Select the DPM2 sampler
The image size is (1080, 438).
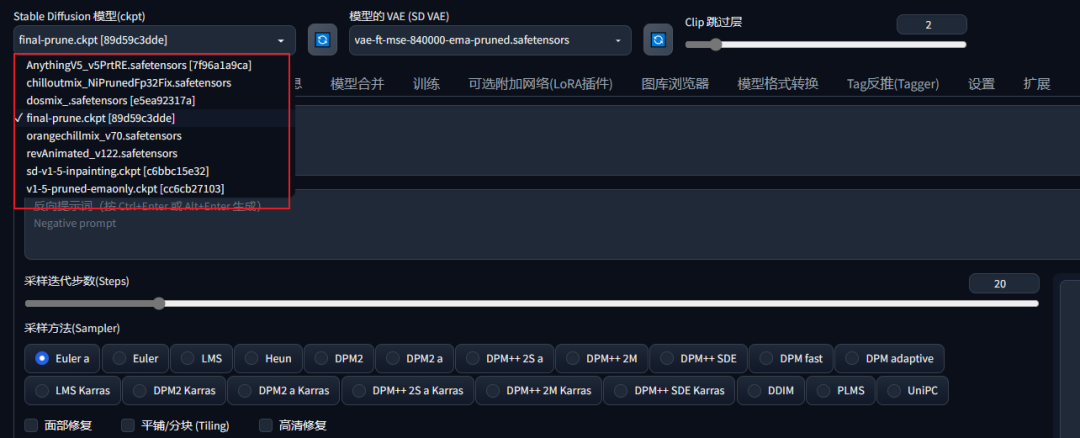[x=340, y=358]
